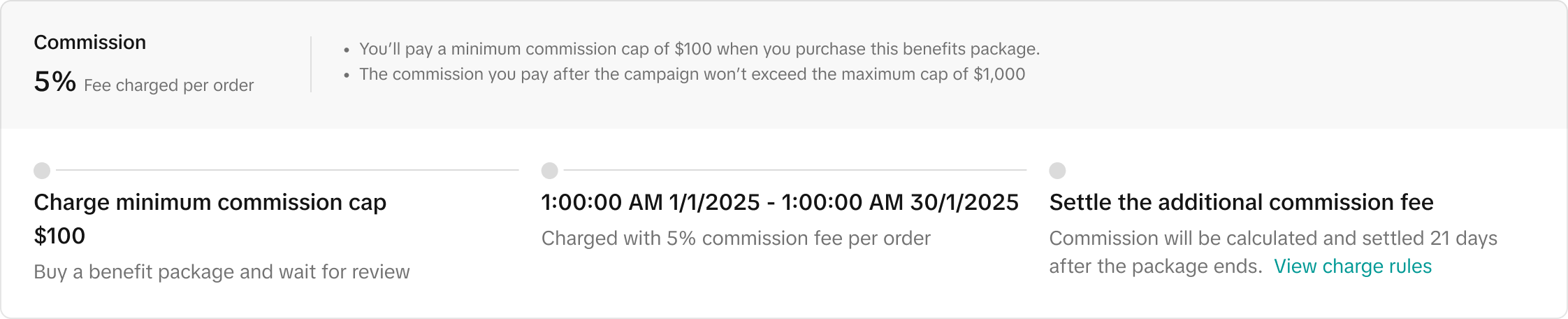Viewport: 1568px width, 319px height.
Task: Click the second timeline step dot
Action: 550,171
